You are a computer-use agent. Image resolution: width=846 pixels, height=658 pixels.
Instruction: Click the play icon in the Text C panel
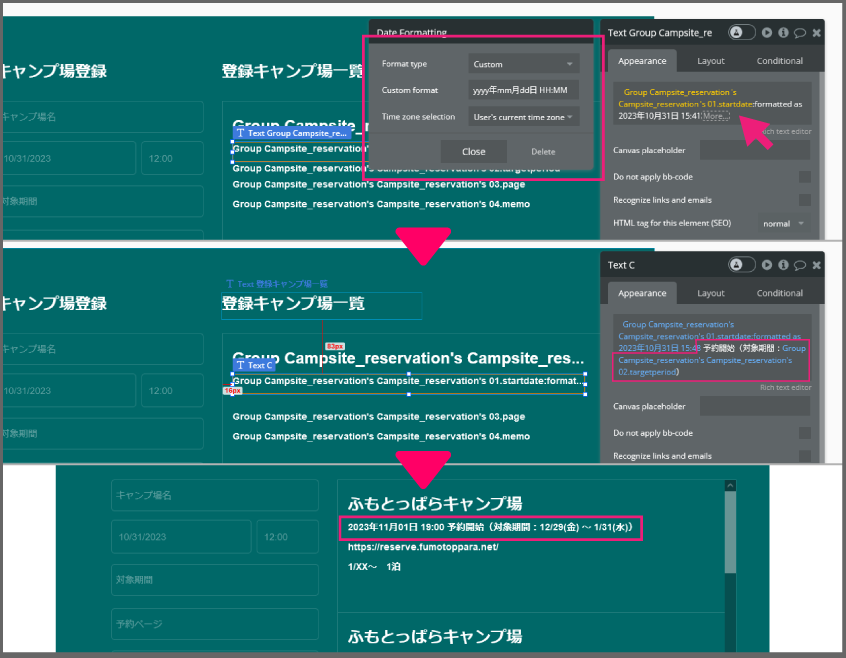click(767, 265)
